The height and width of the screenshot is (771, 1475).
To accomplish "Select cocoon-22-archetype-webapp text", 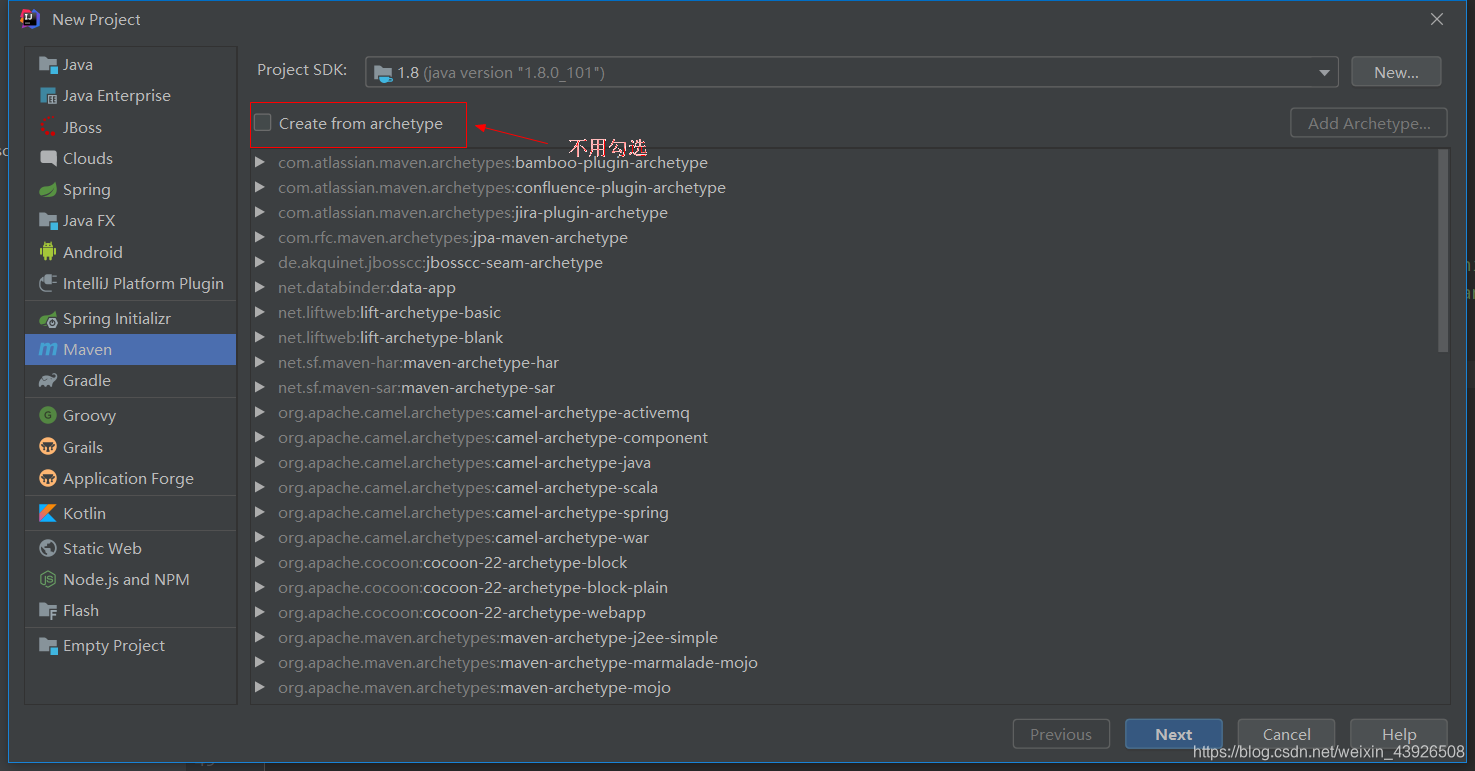I will (x=535, y=612).
